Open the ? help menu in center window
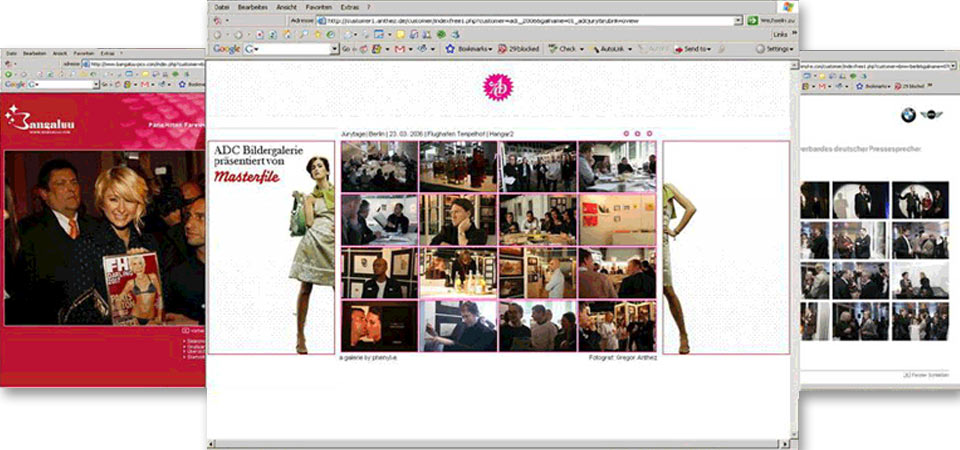This screenshot has height=450, width=960. 369,7
